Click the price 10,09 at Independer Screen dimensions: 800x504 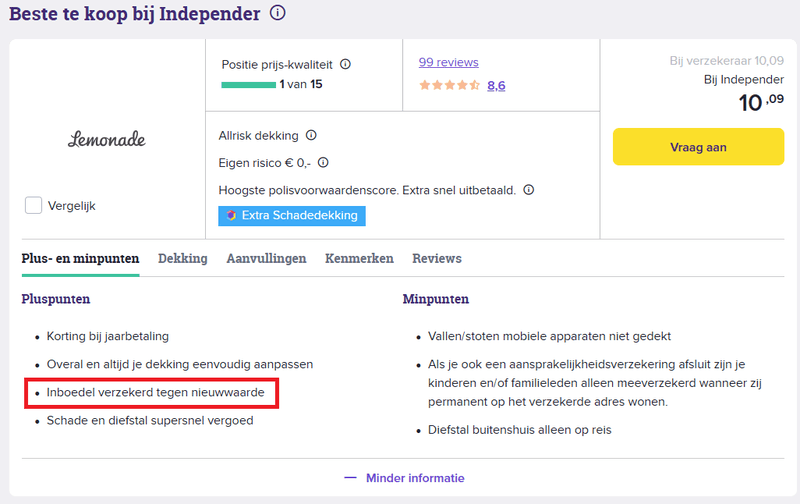(761, 102)
